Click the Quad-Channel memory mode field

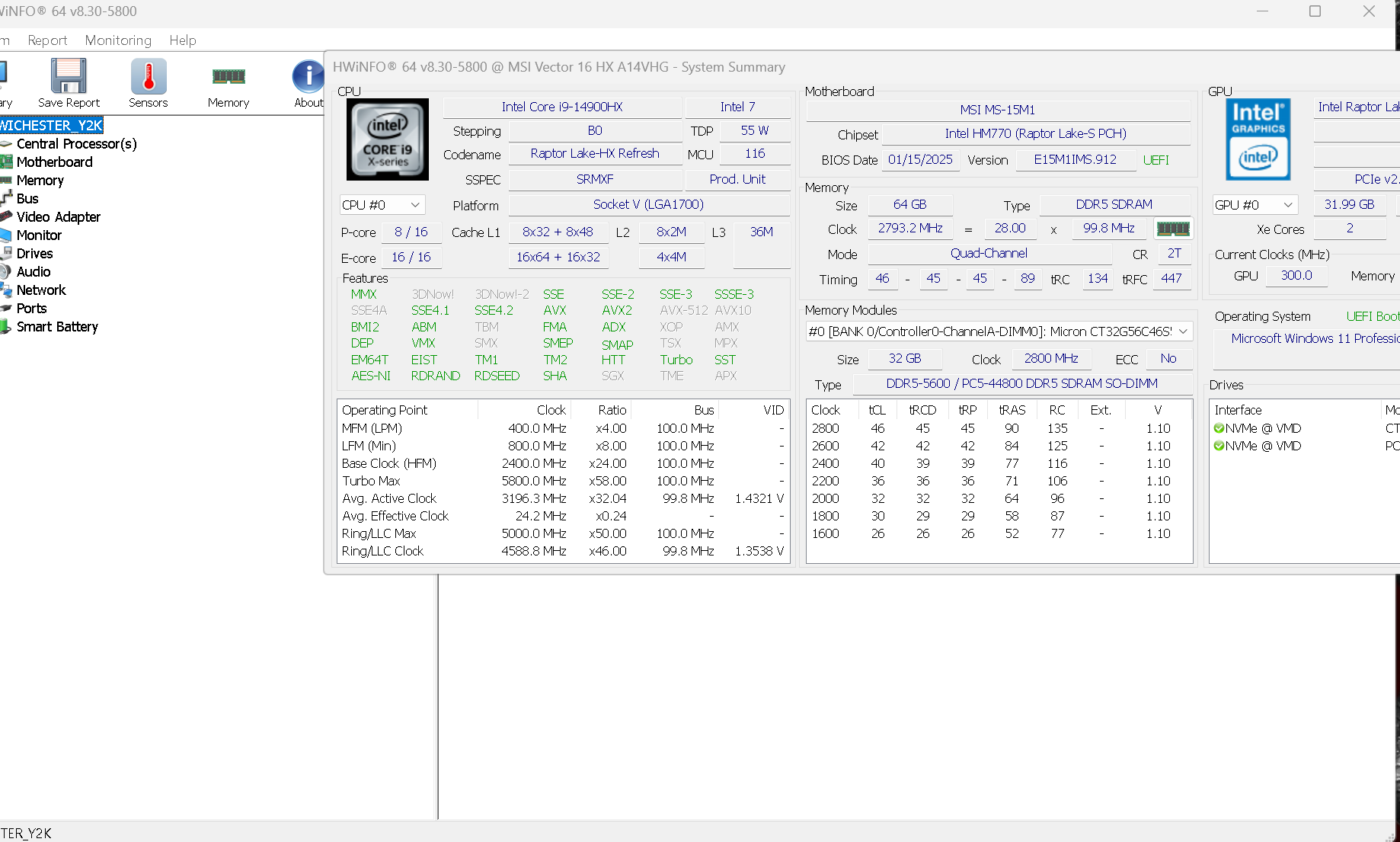989,254
